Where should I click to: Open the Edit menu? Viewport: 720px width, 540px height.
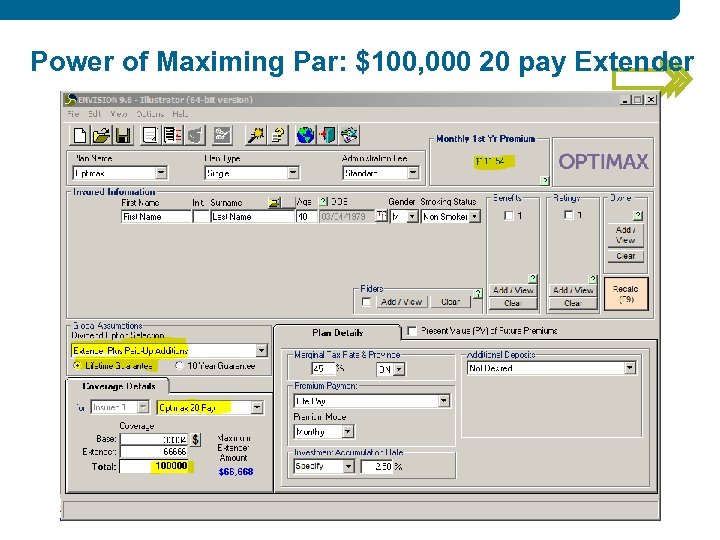95,114
